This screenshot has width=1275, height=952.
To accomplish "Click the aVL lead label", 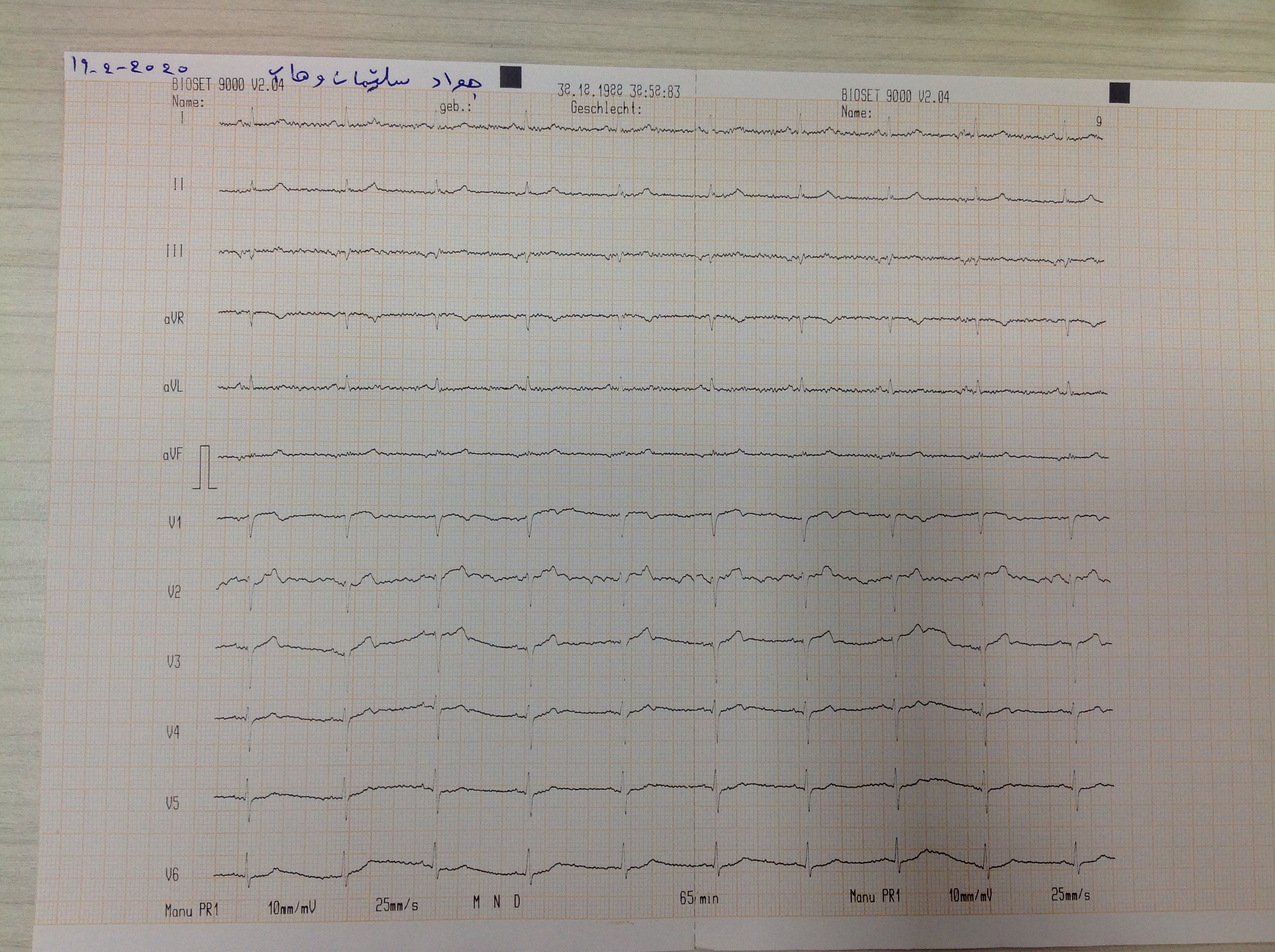I will tap(173, 387).
